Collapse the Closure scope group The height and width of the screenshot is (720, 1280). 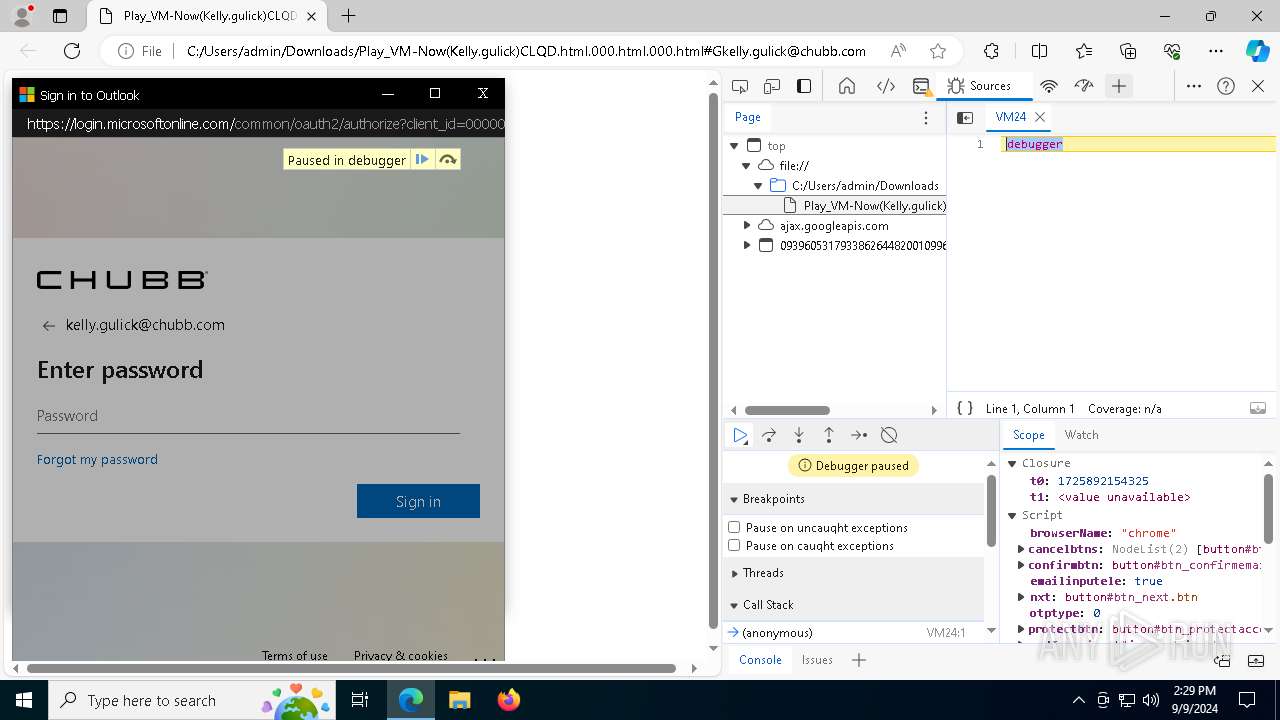pos(1012,463)
